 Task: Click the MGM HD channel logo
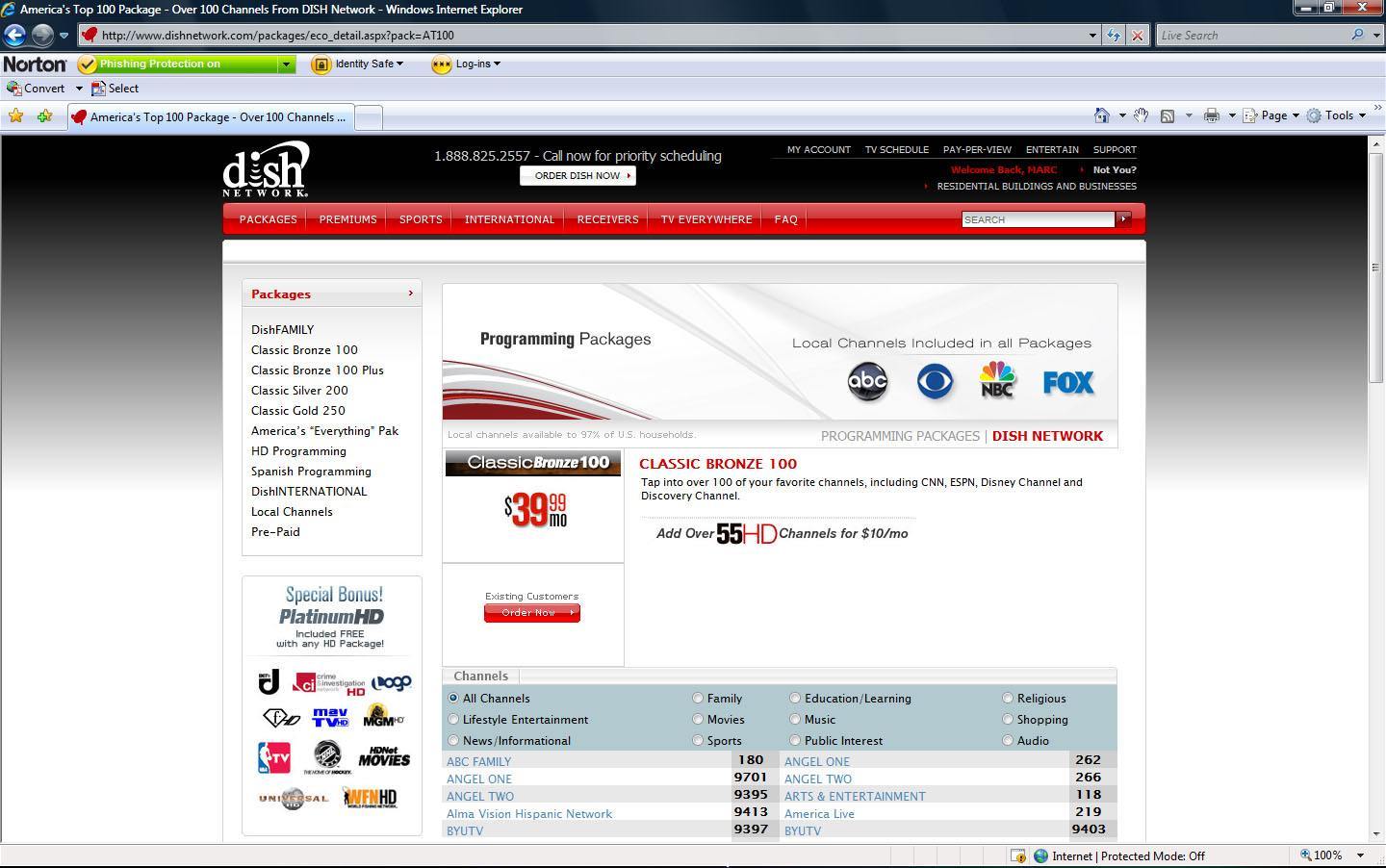click(383, 717)
